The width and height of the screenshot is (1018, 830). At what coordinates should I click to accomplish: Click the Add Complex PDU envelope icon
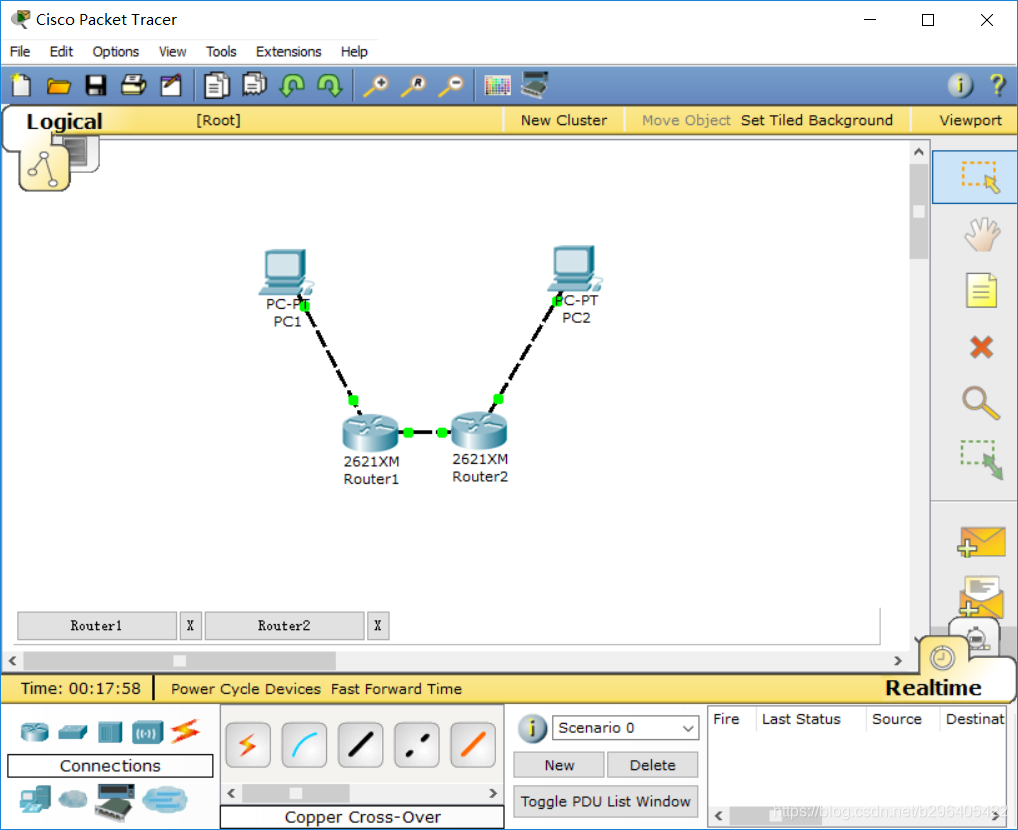[981, 597]
